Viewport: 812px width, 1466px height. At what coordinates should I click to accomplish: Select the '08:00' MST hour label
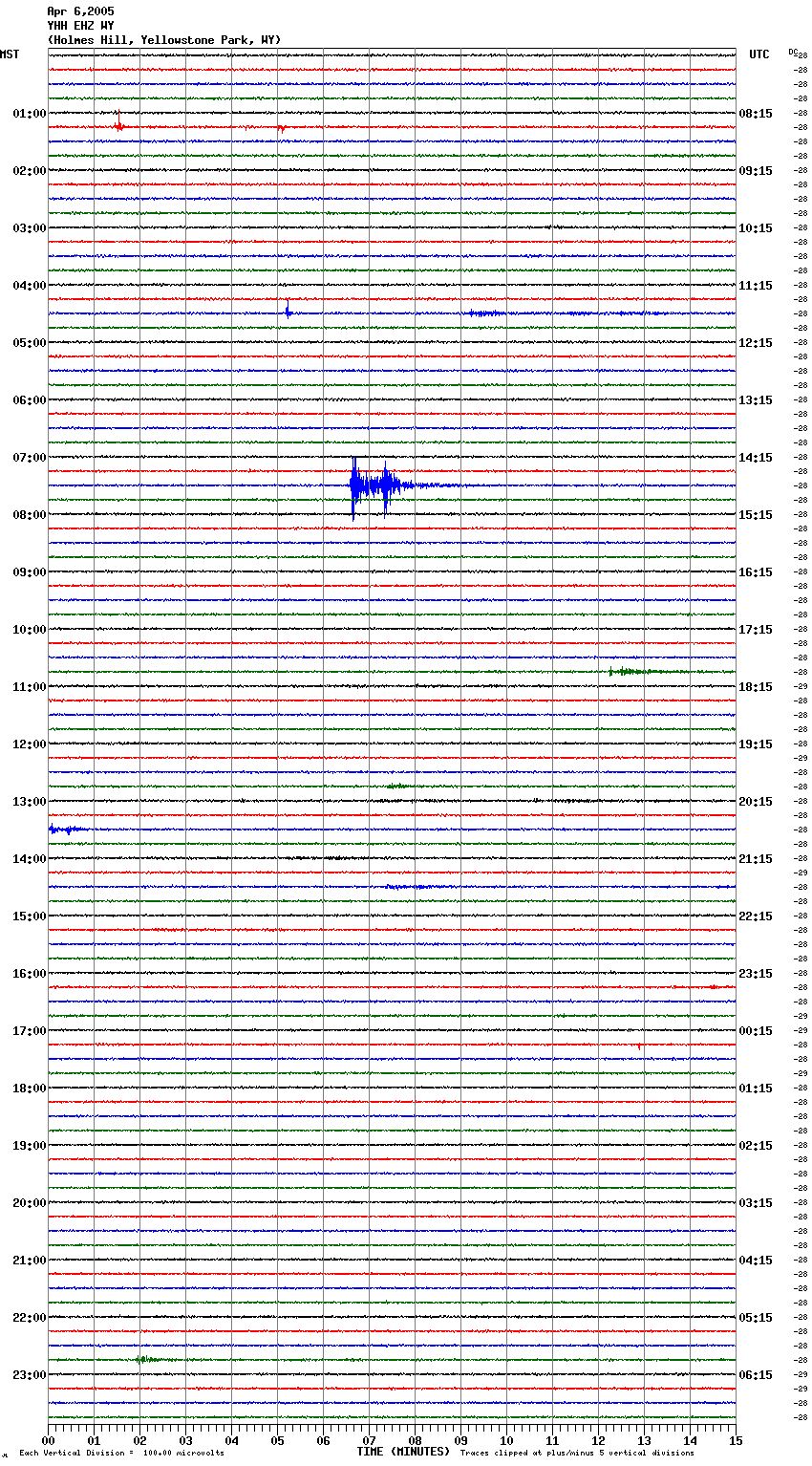[x=30, y=515]
